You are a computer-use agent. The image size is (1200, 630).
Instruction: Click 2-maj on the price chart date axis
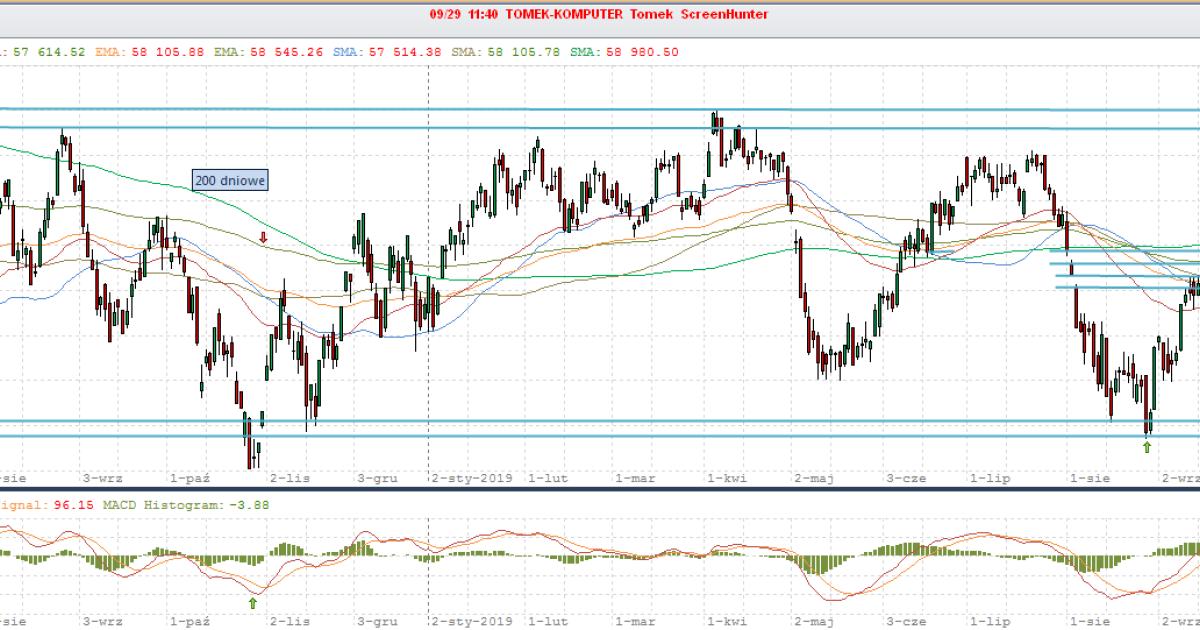click(814, 478)
